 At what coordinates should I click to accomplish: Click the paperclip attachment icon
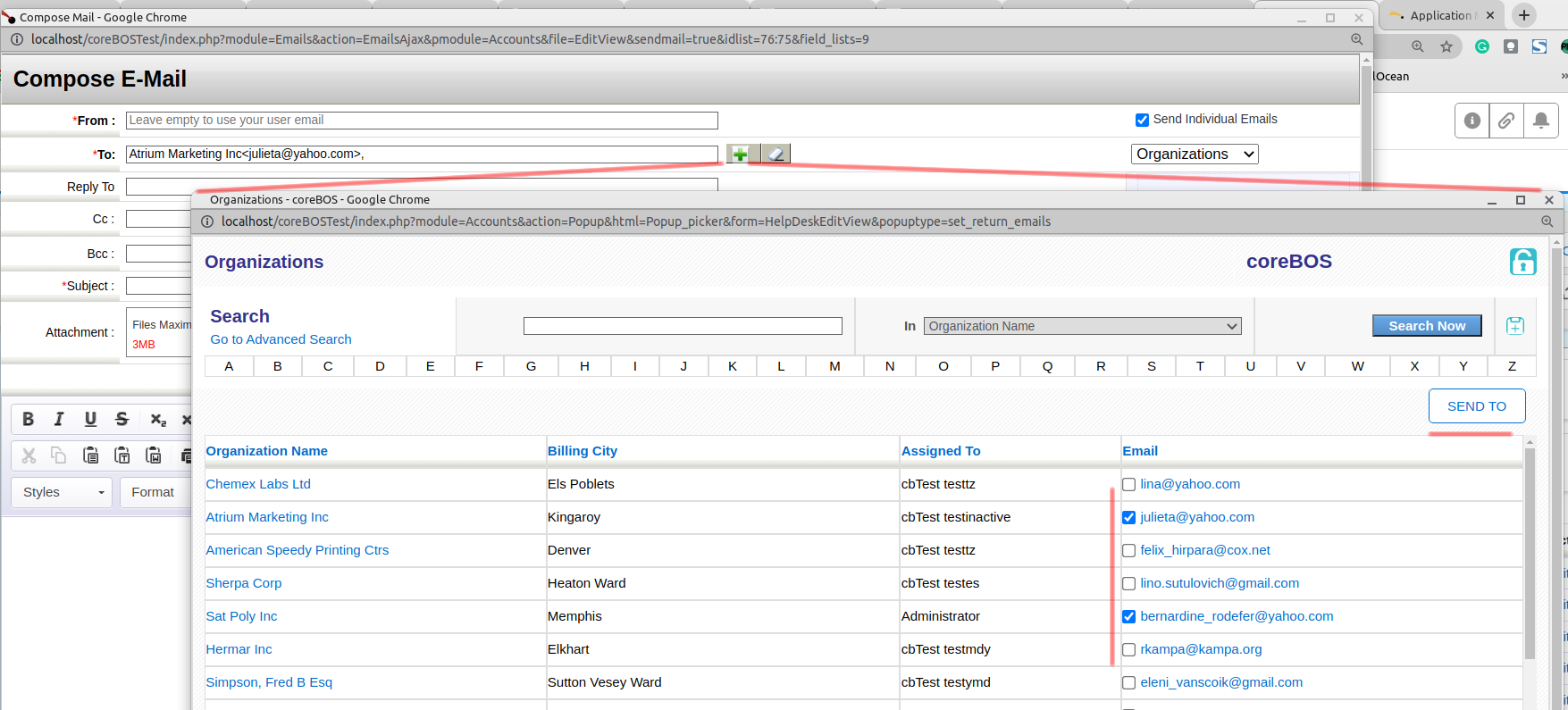pos(1506,121)
